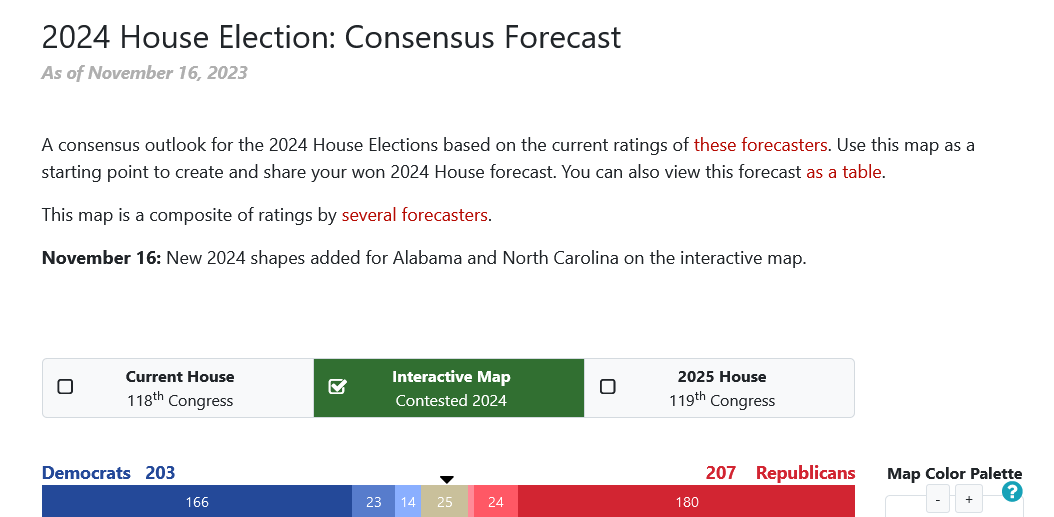This screenshot has width=1054, height=517.
Task: Click the tan 25 toss-up segment
Action: [444, 502]
